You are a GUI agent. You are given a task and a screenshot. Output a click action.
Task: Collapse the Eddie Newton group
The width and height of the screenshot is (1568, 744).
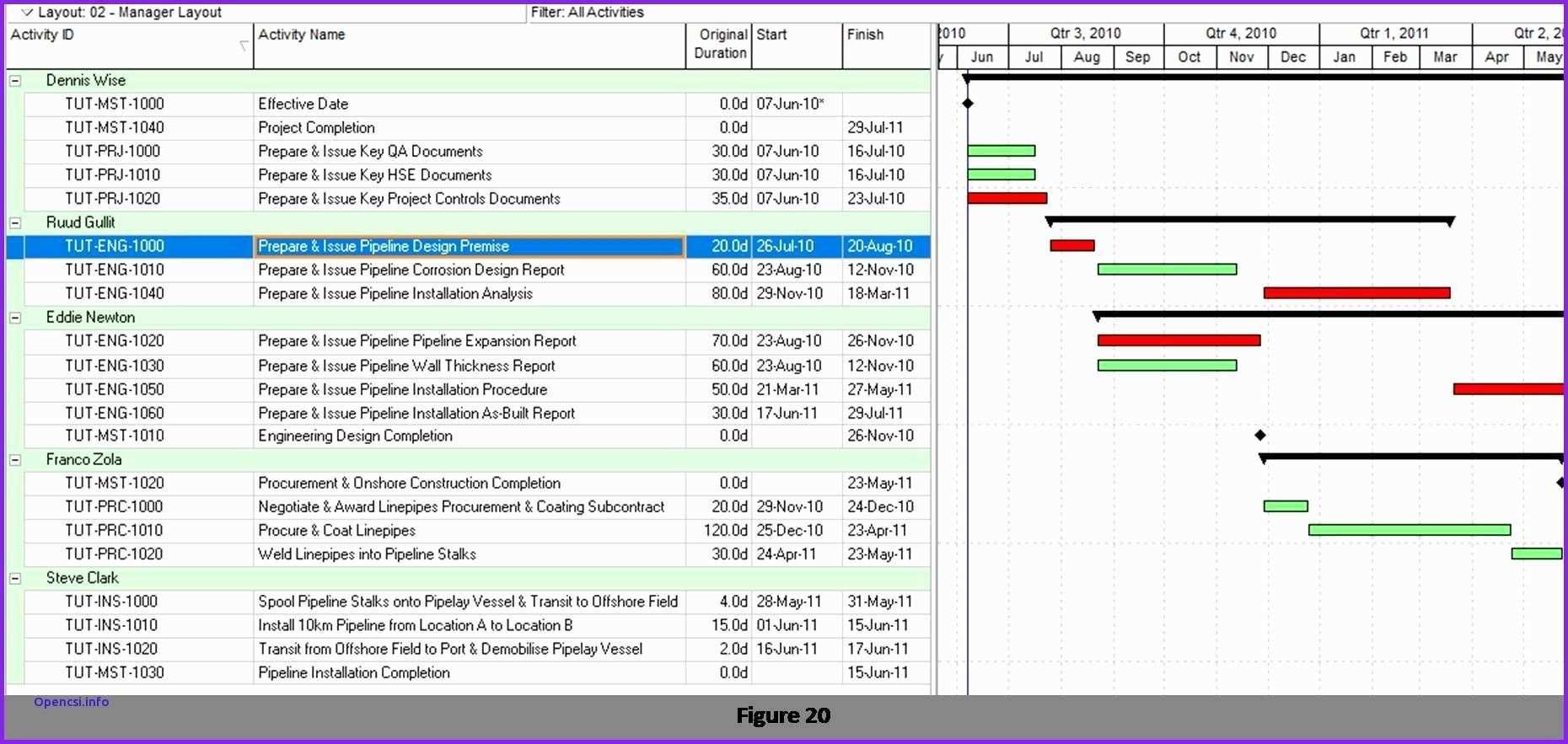(x=15, y=318)
